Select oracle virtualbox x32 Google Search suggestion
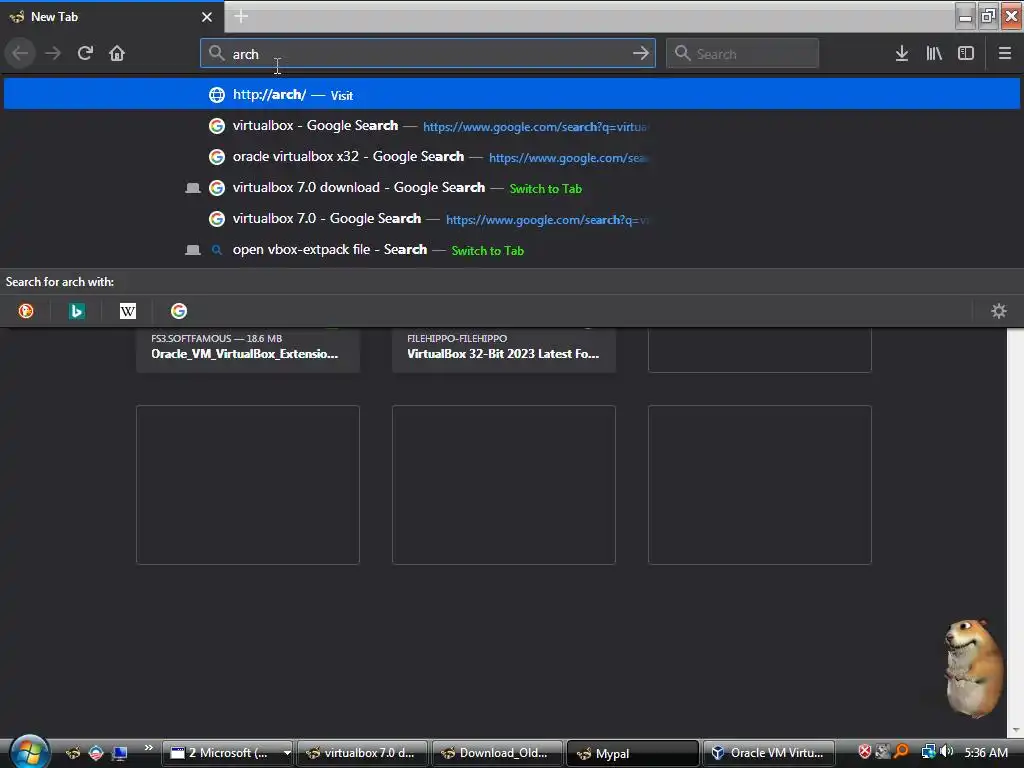 tap(512, 157)
